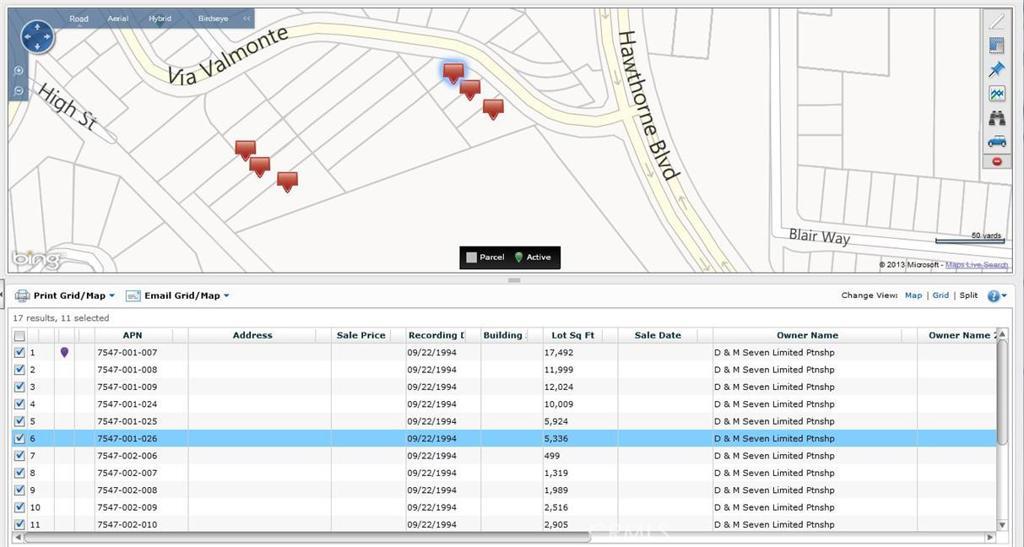1024x547 pixels.
Task: Open the binoculars search tool
Action: point(996,118)
